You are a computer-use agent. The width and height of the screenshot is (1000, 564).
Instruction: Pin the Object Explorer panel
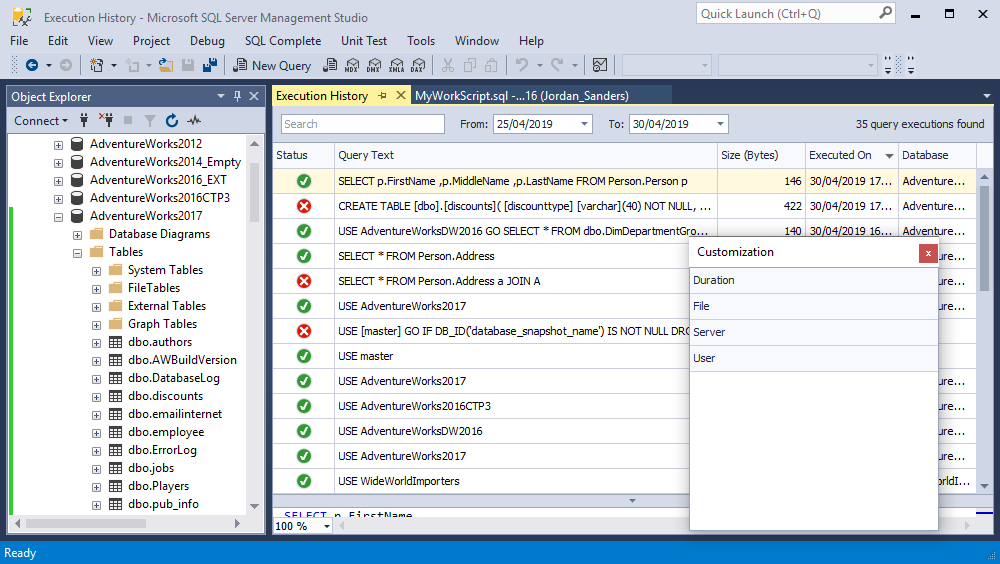pyautogui.click(x=237, y=96)
